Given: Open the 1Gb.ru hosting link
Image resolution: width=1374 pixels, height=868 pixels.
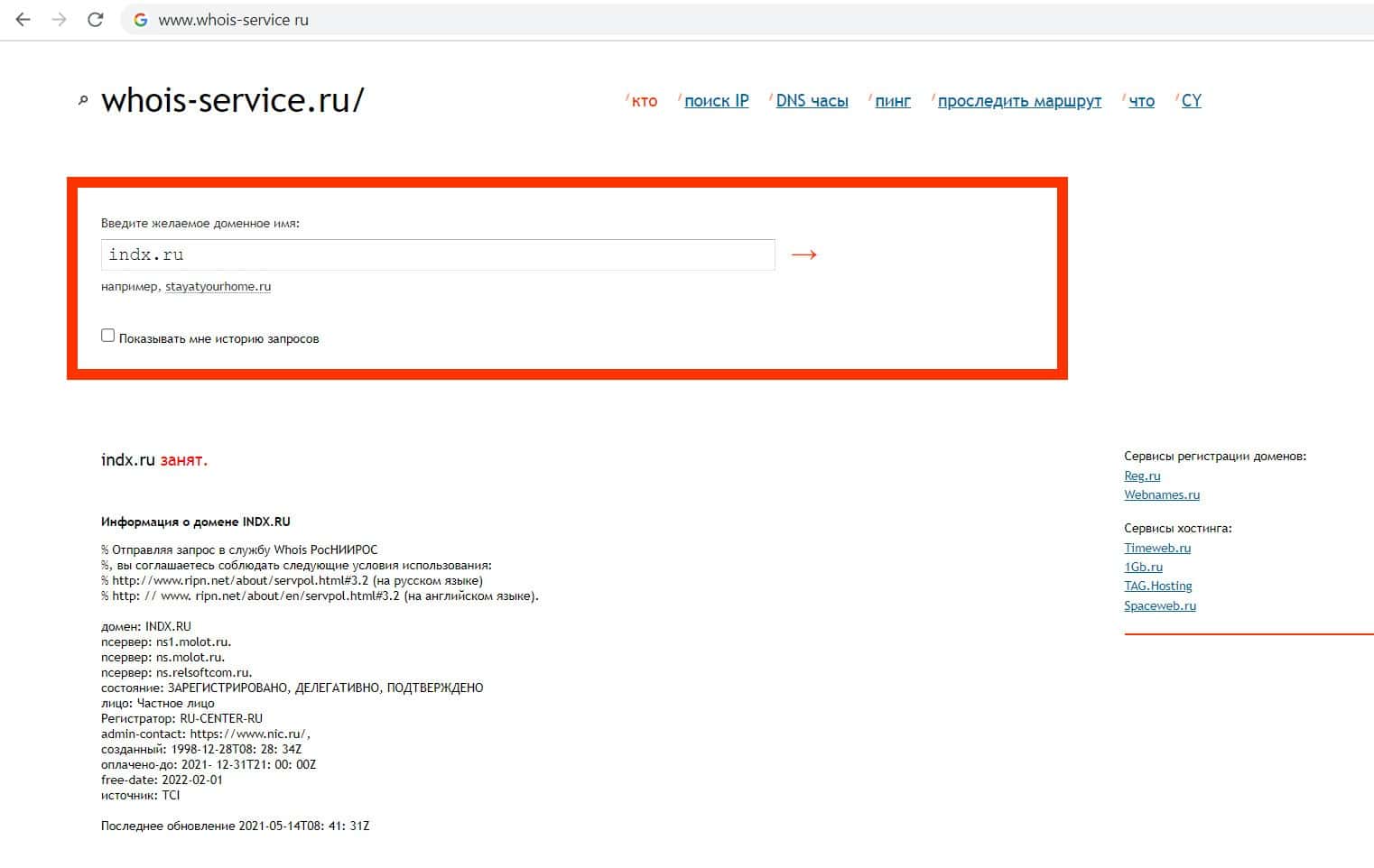Looking at the screenshot, I should tap(1143, 568).
